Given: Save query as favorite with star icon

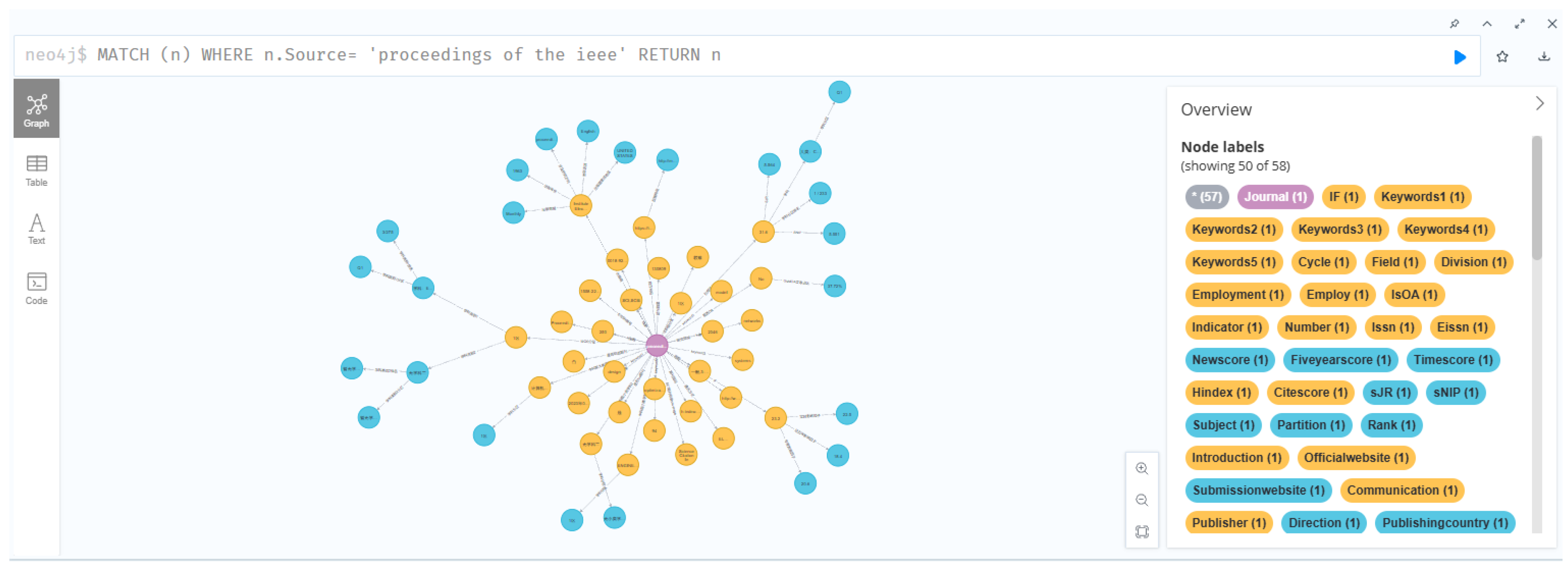Looking at the screenshot, I should coord(1502,57).
